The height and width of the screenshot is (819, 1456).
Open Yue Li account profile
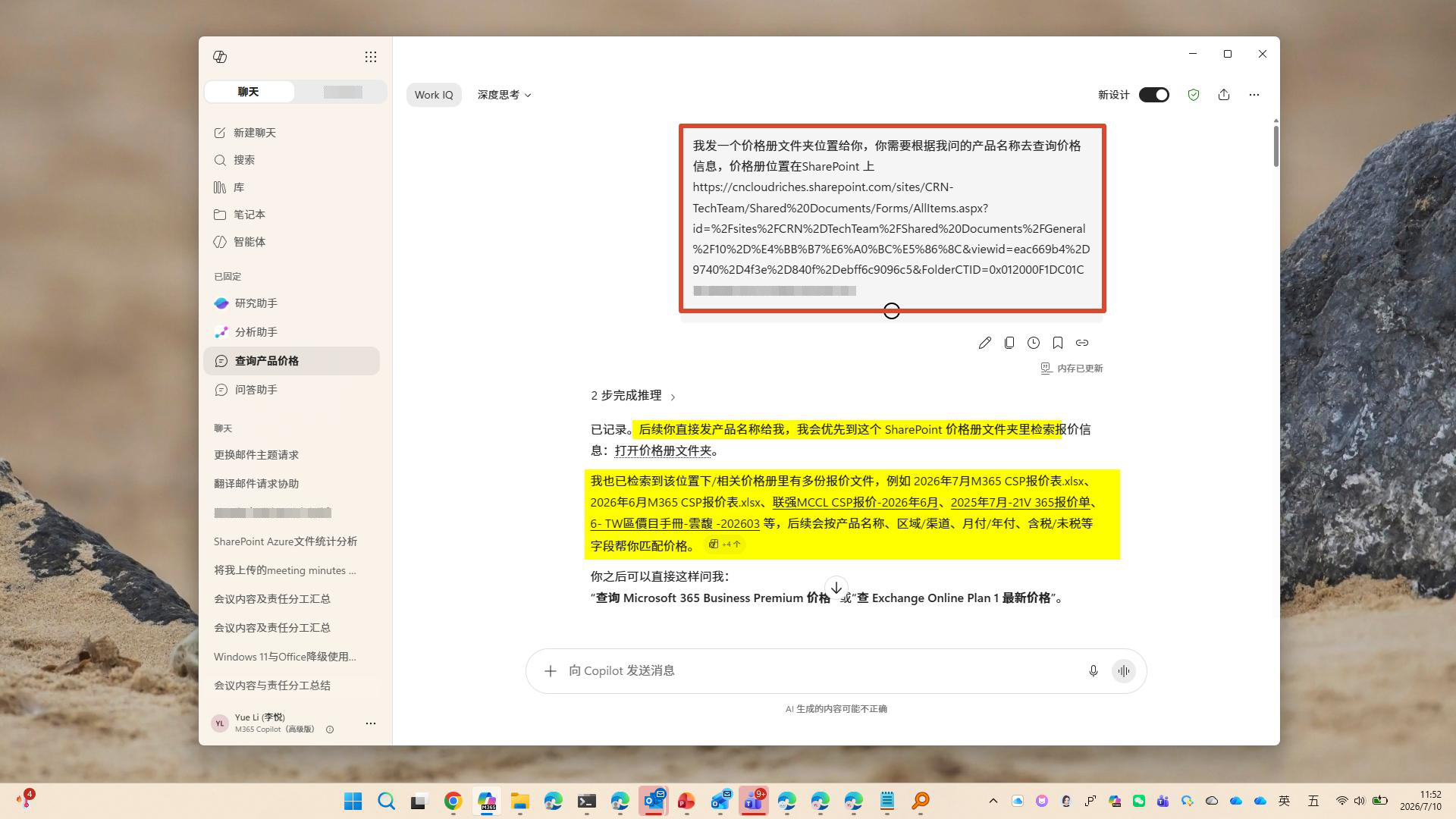click(262, 723)
